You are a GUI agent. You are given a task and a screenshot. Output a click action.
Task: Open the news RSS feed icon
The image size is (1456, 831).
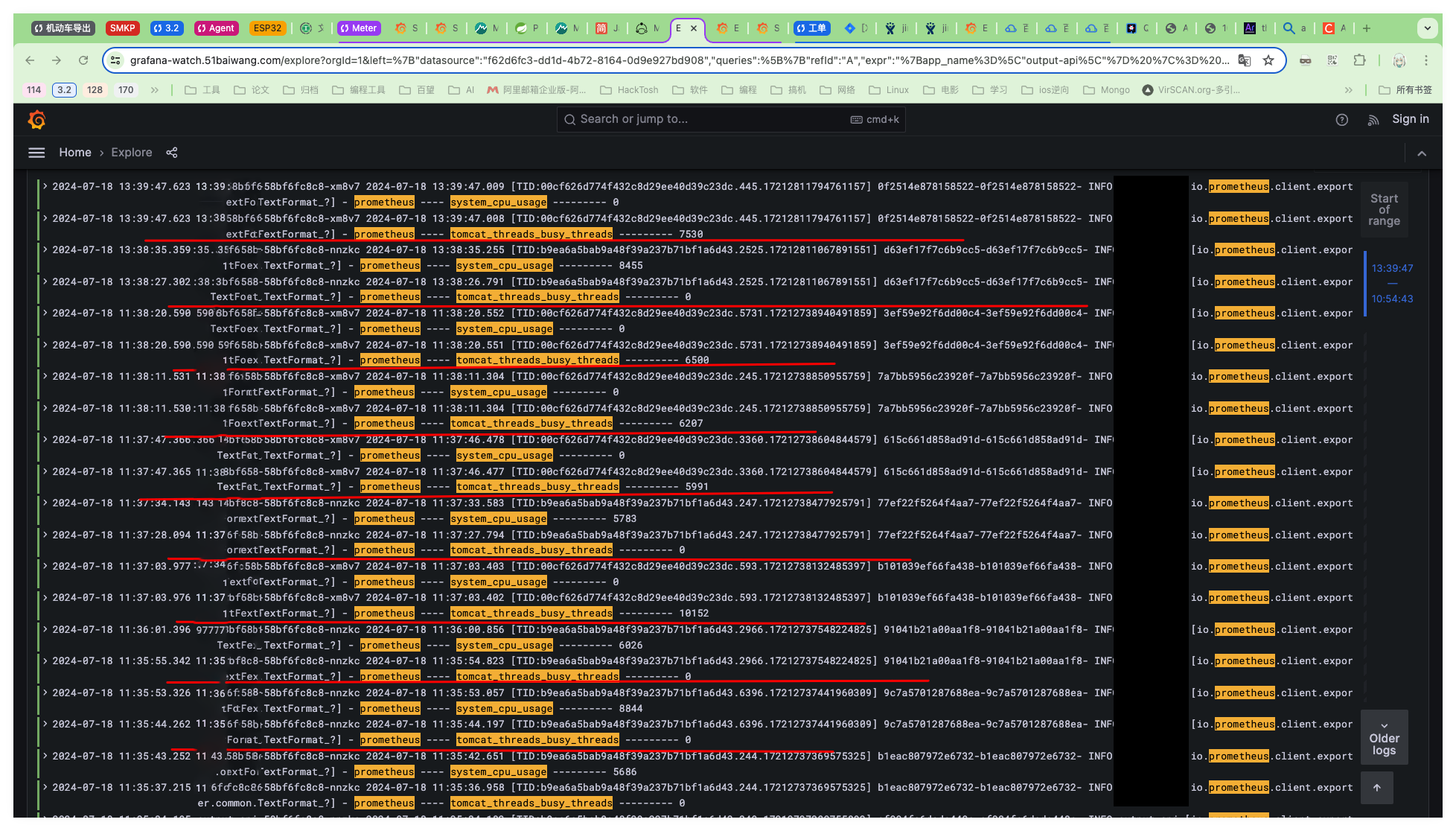(1373, 120)
